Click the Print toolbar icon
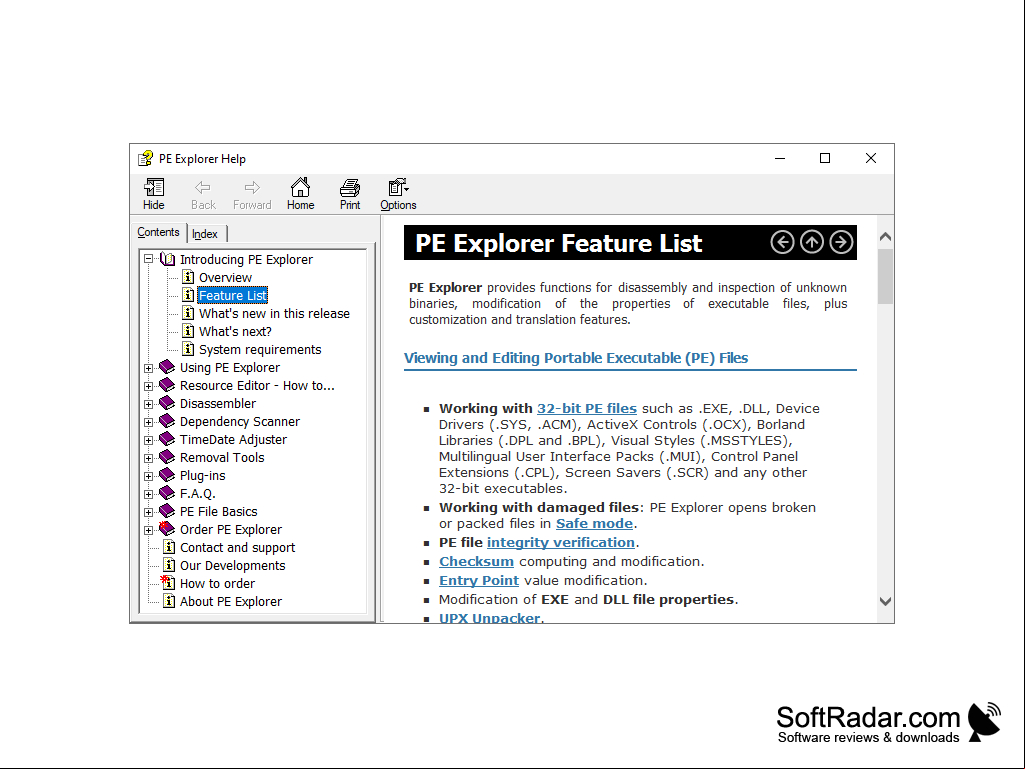This screenshot has width=1025, height=769. (x=350, y=194)
